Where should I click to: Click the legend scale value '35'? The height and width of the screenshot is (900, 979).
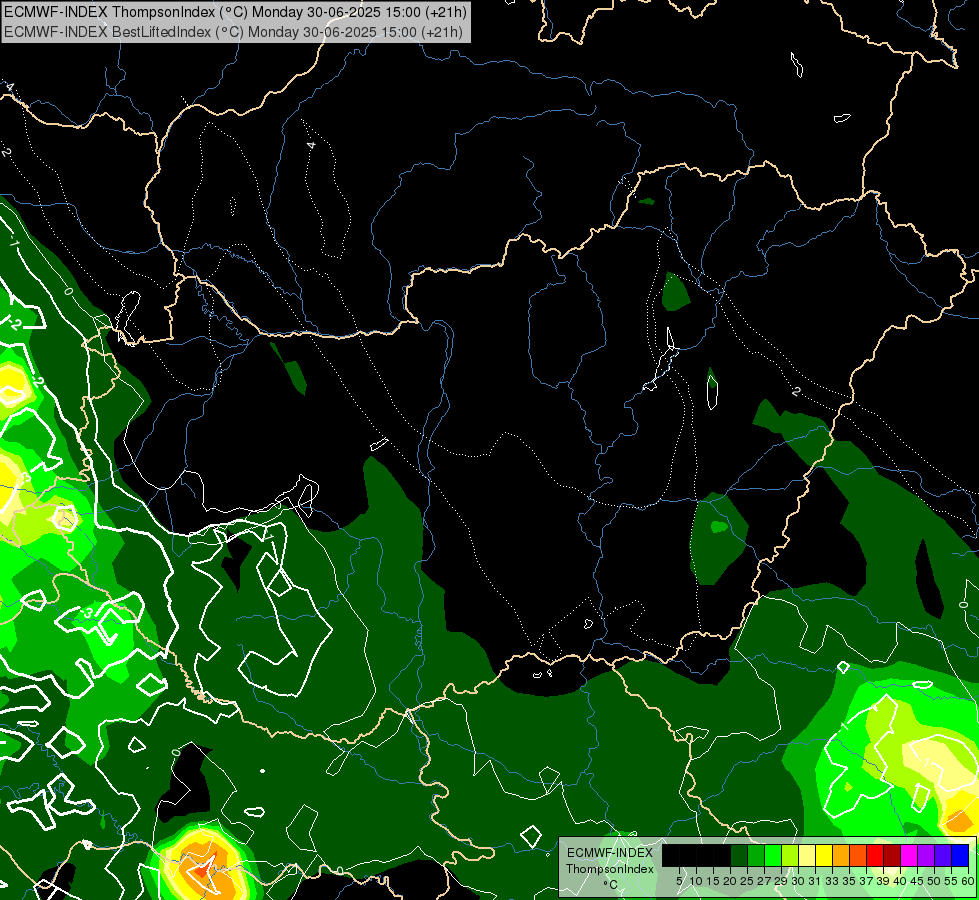[849, 881]
